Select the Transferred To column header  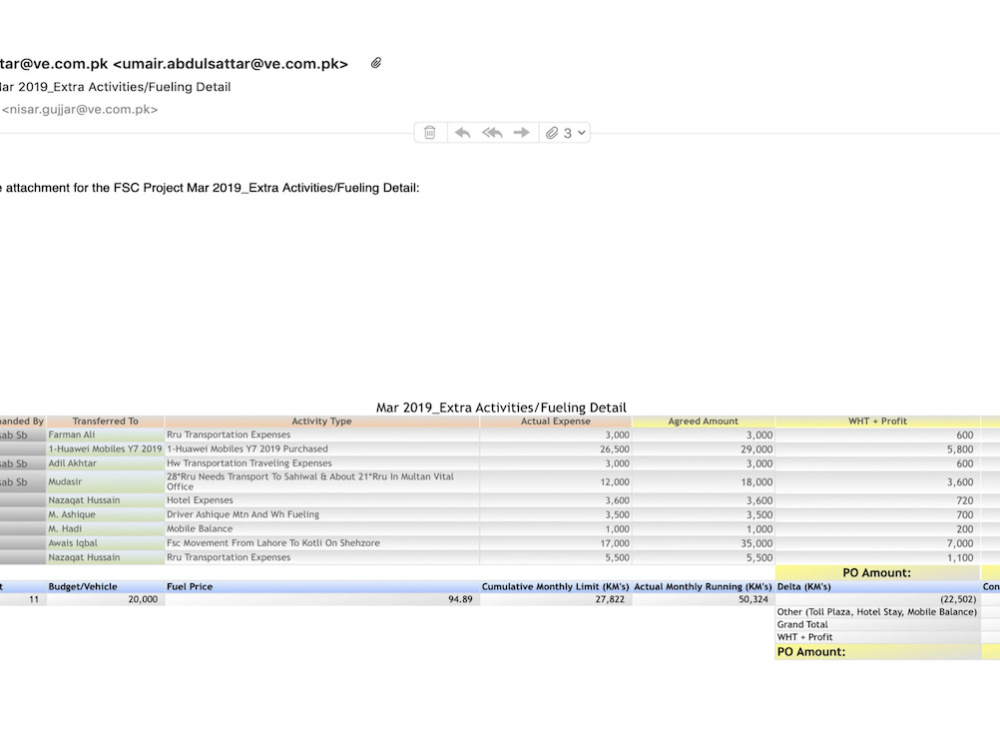point(104,420)
